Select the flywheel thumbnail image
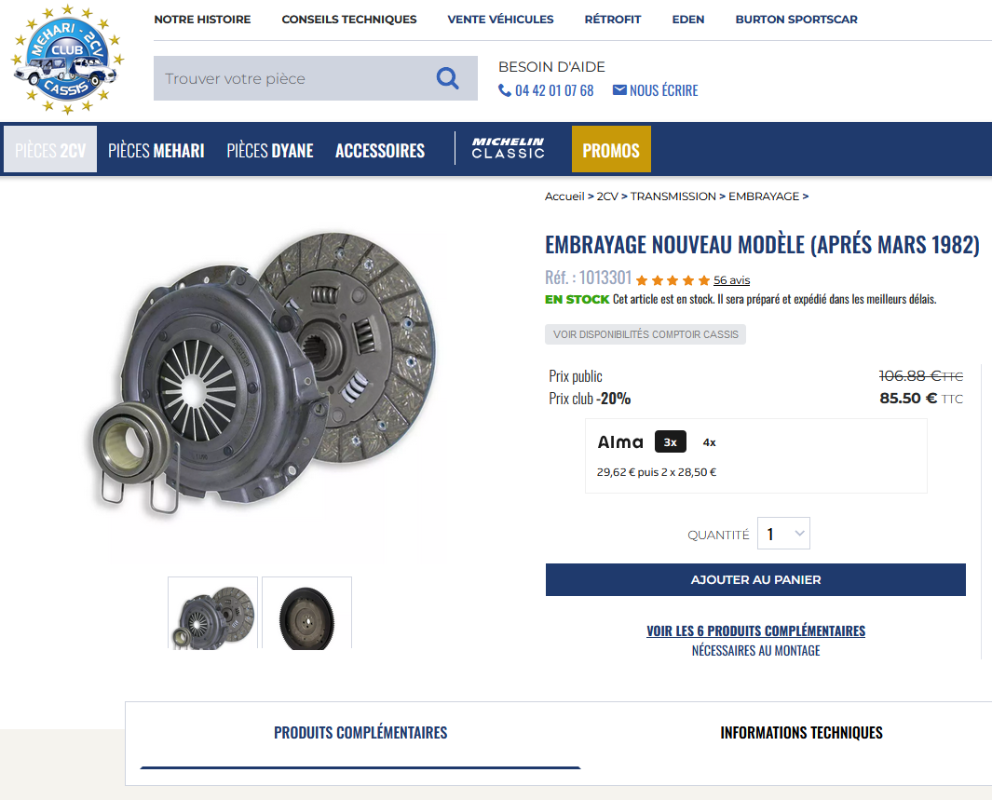992x800 pixels. 307,613
